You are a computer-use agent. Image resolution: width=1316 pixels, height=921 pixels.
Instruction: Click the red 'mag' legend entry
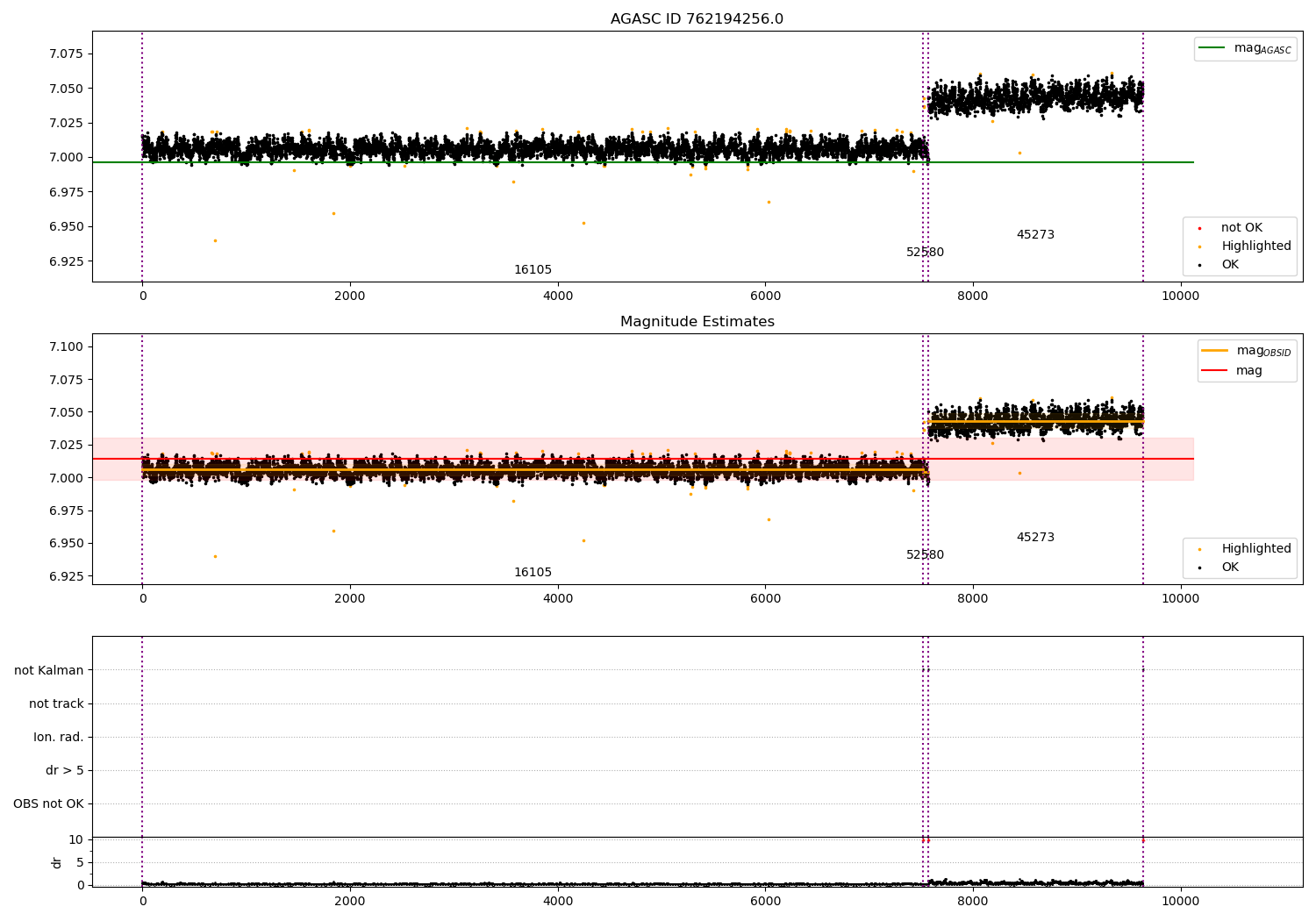click(1248, 371)
